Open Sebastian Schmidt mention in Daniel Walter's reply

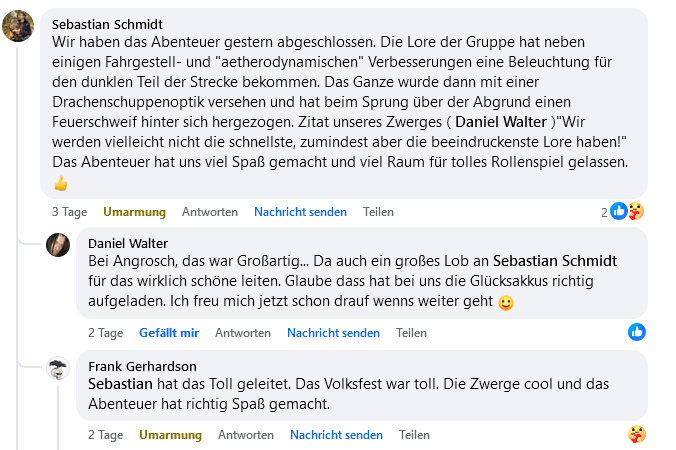tap(555, 261)
